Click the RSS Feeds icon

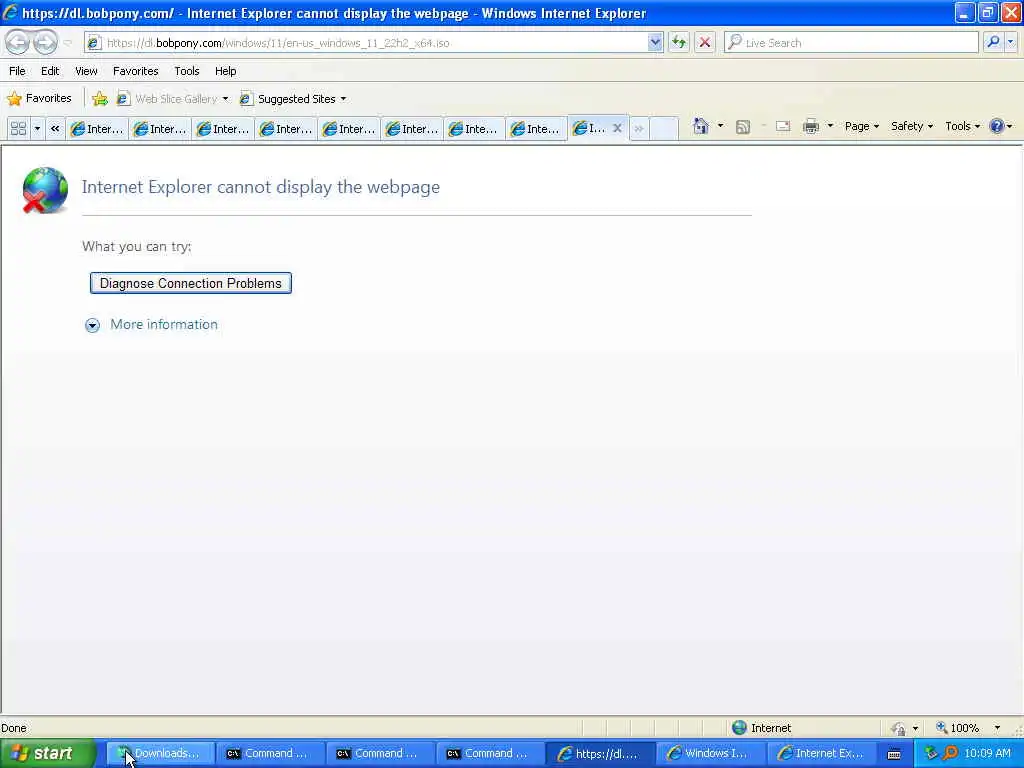click(743, 127)
